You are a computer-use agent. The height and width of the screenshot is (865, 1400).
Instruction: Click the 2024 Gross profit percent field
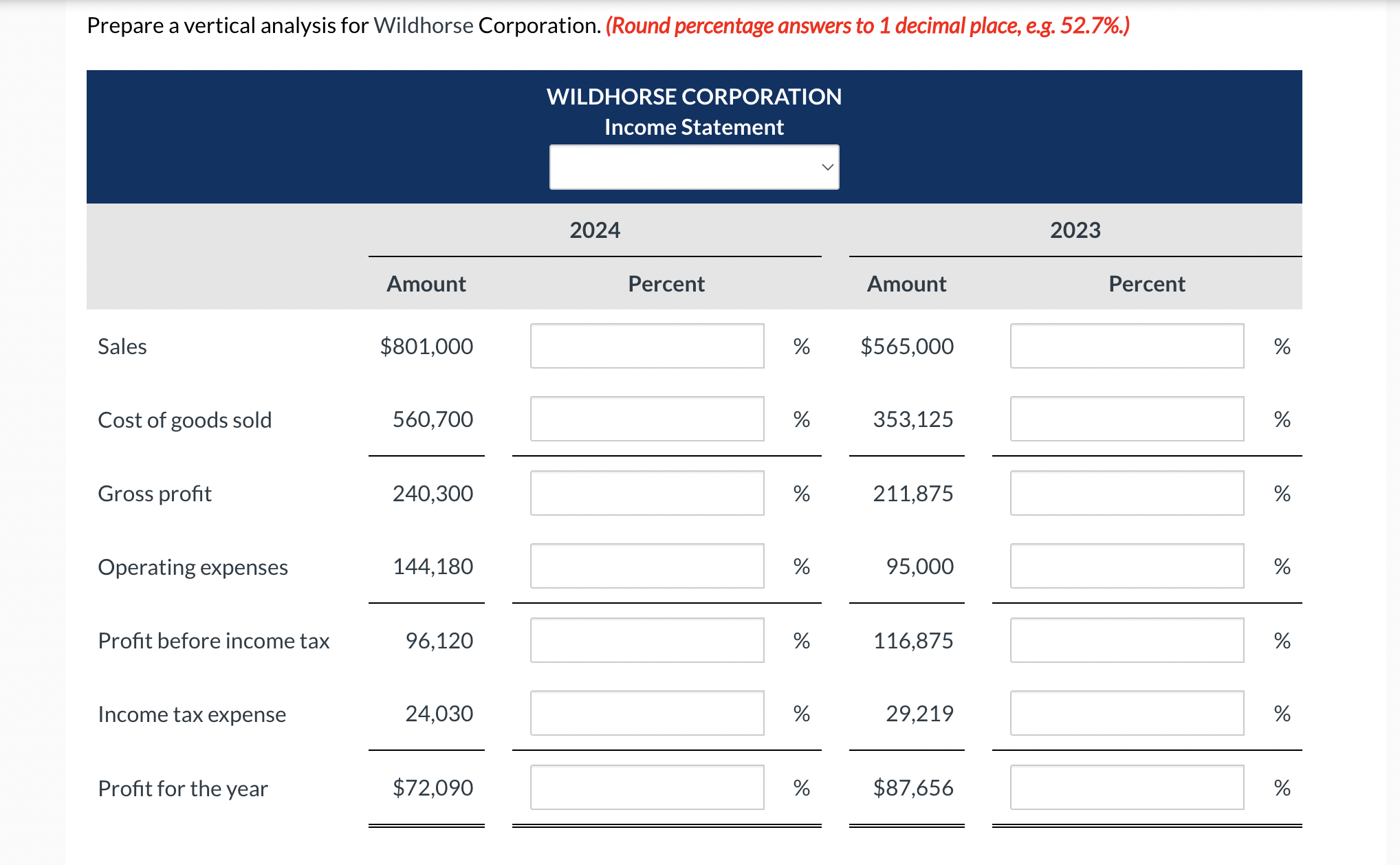click(x=646, y=493)
